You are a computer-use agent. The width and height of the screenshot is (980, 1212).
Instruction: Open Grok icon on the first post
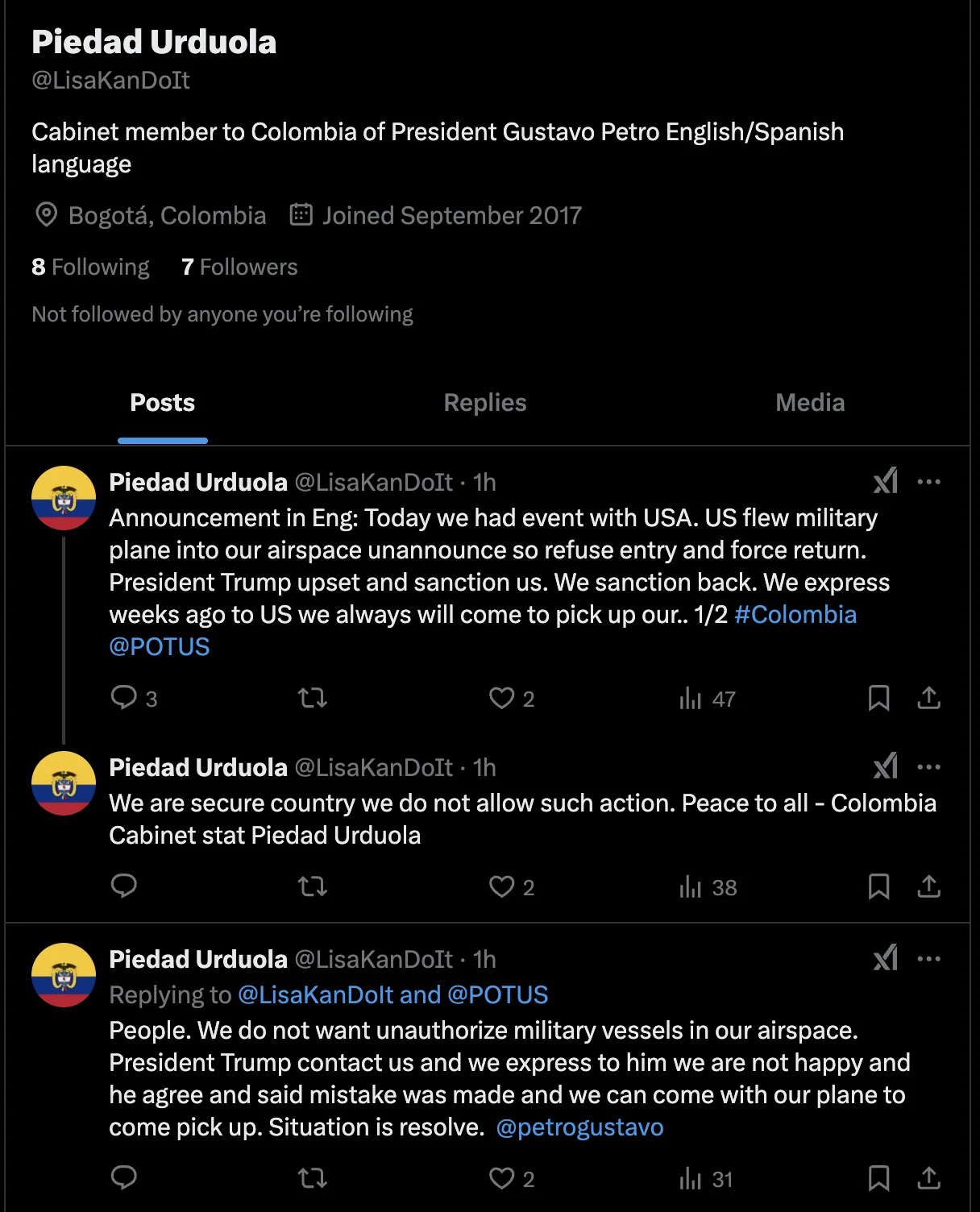coord(885,482)
